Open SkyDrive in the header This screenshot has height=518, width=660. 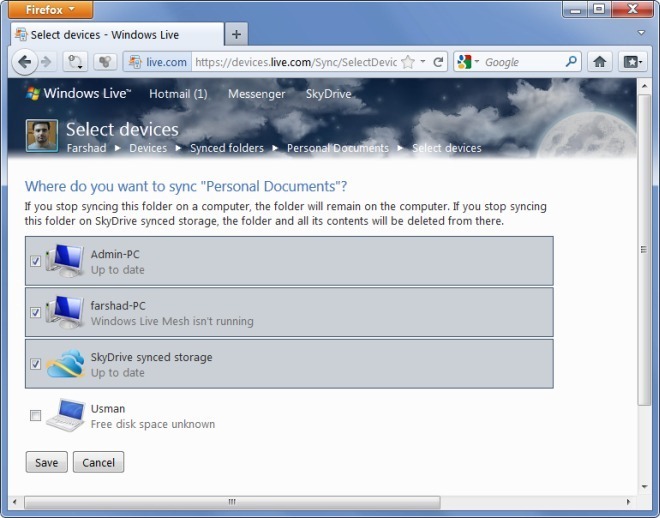[x=328, y=93]
